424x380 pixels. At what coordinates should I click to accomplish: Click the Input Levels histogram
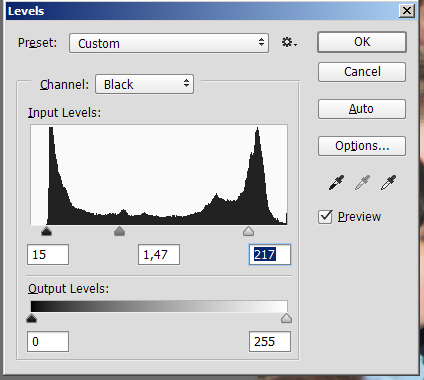coord(159,175)
